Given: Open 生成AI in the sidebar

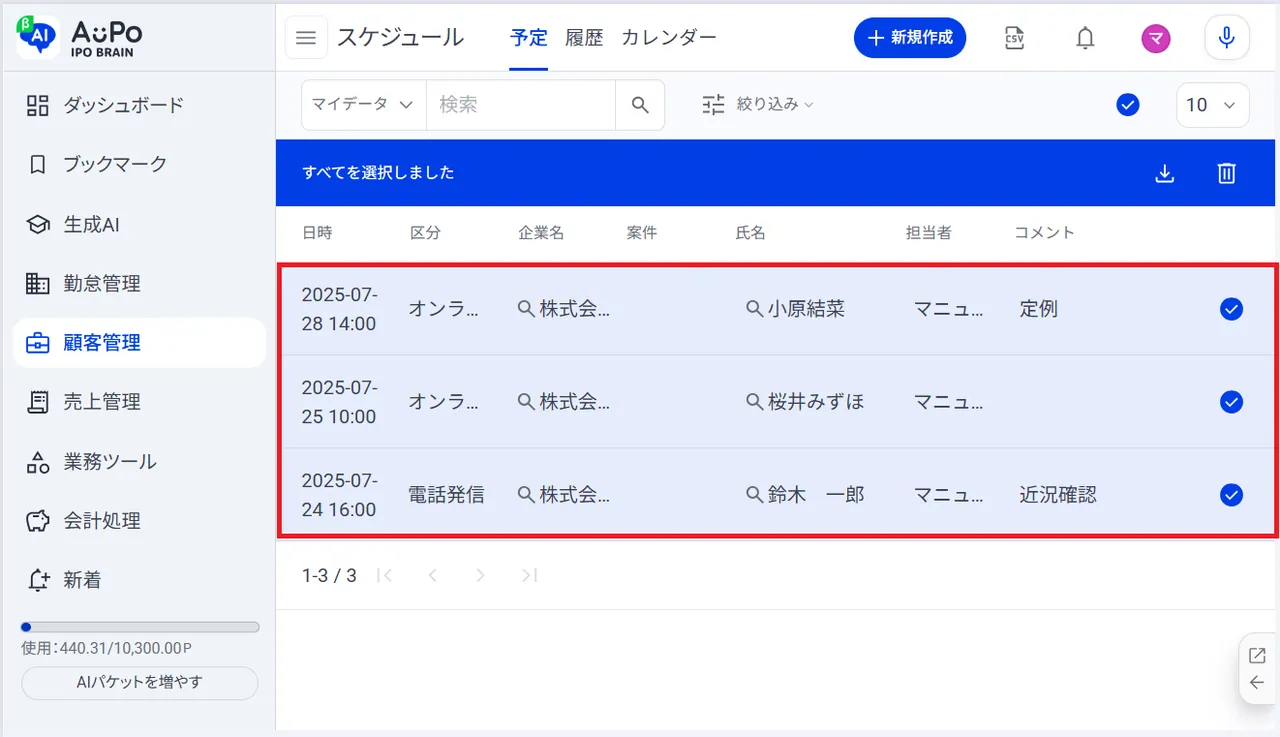Looking at the screenshot, I should click(139, 225).
